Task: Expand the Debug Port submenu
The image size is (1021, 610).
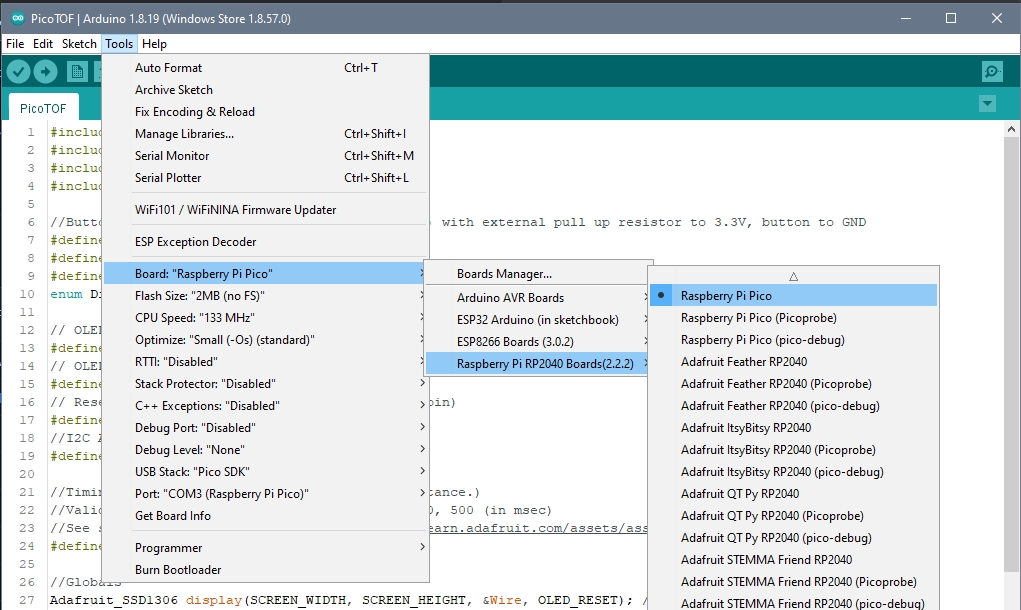Action: pos(266,428)
